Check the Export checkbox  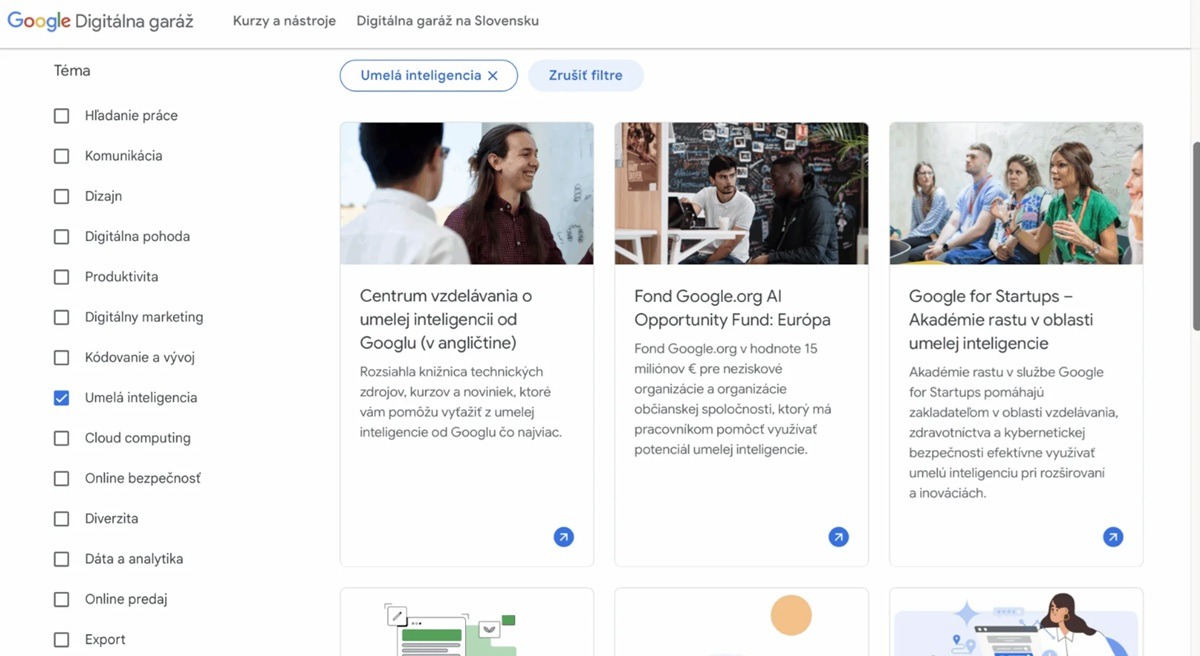[x=62, y=640]
